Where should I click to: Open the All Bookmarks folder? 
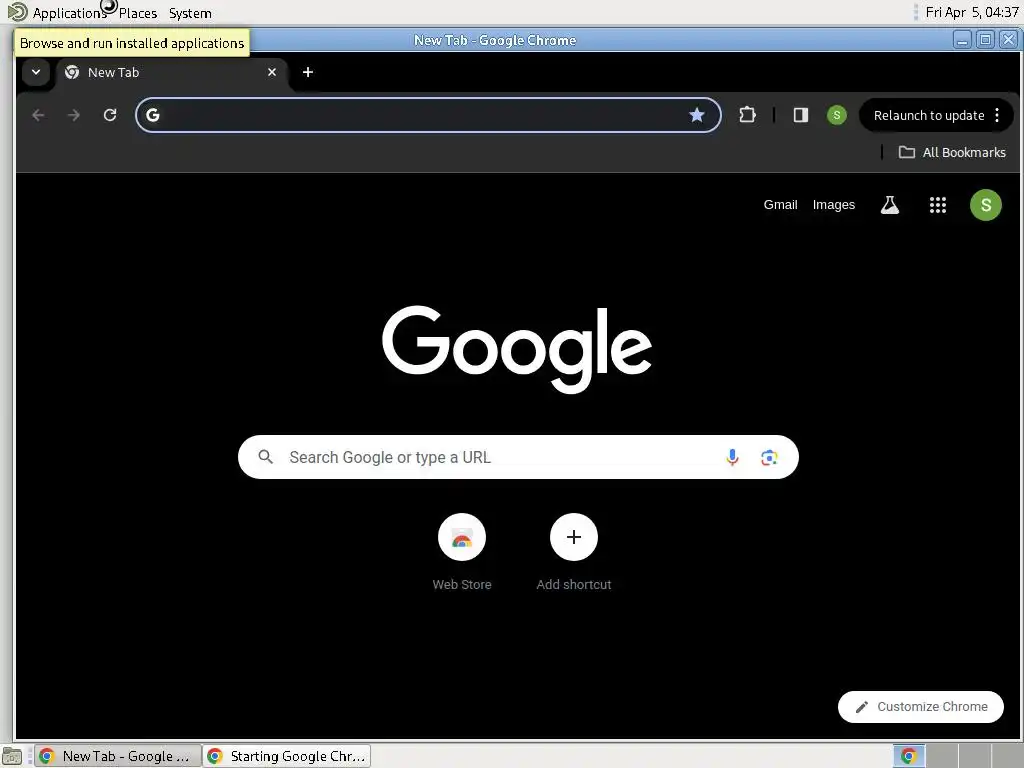tap(952, 152)
